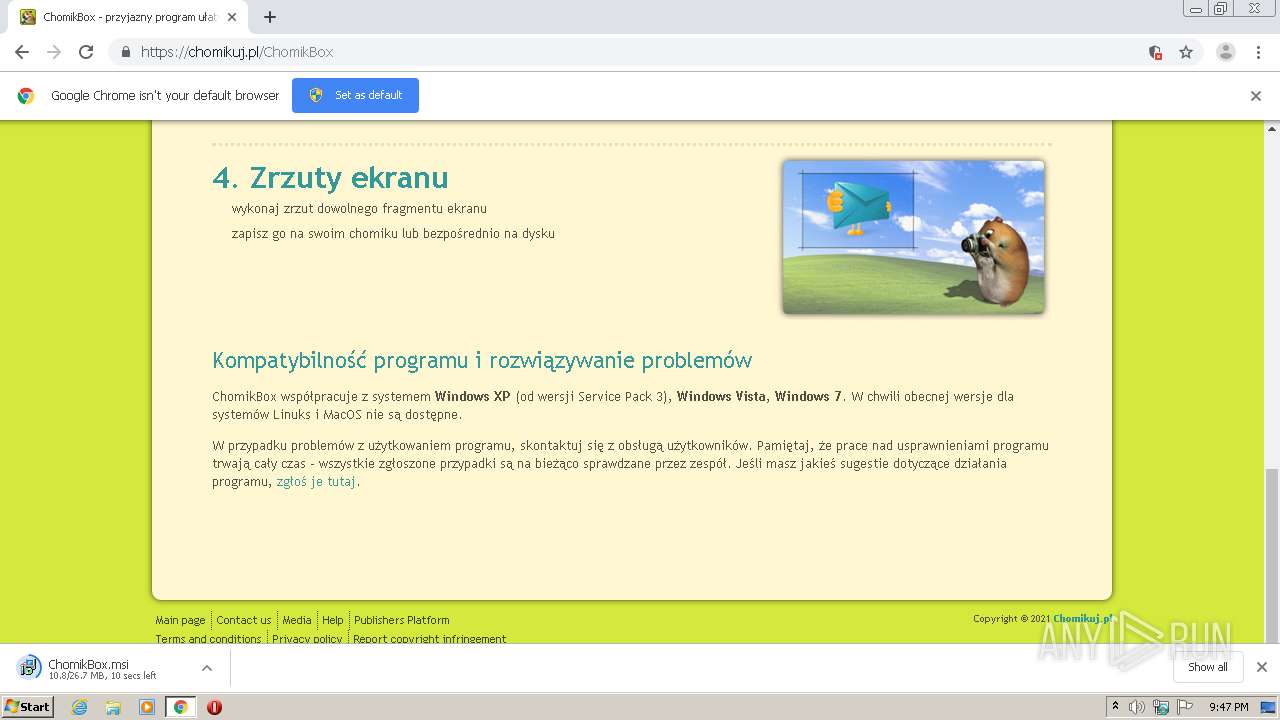Open the Chrome three-dot menu
Viewport: 1280px width, 720px height.
[1258, 52]
